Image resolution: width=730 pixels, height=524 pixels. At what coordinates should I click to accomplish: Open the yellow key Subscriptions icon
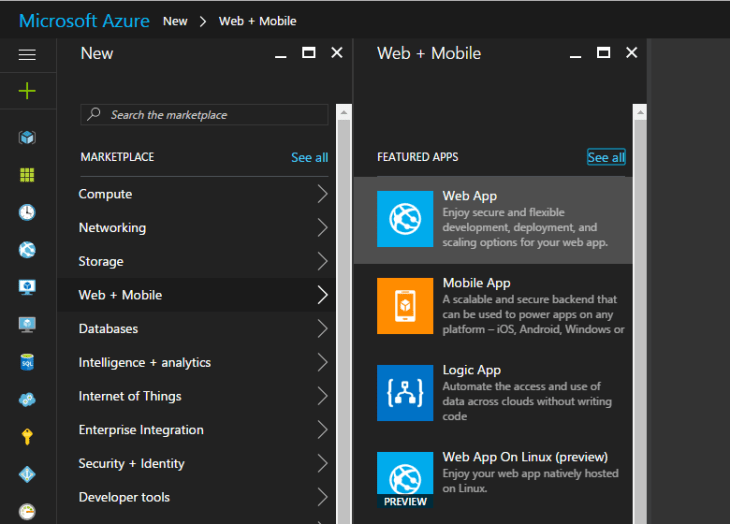coord(27,437)
